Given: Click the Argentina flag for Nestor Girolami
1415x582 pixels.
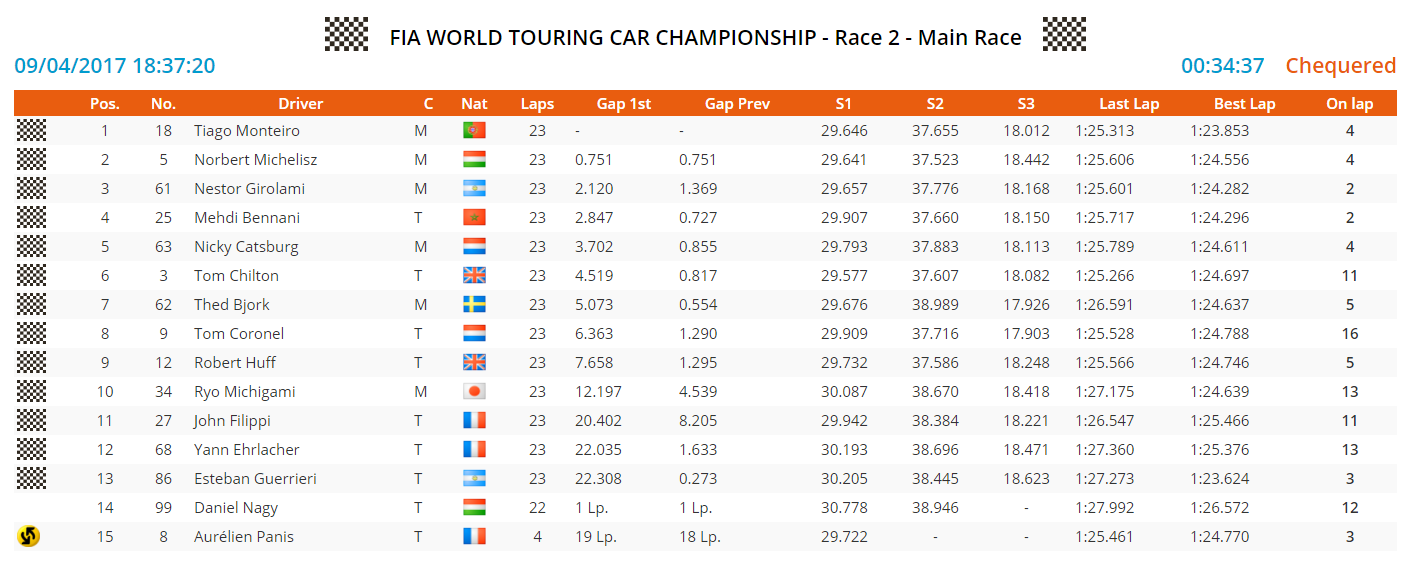Looking at the screenshot, I should pos(474,189).
